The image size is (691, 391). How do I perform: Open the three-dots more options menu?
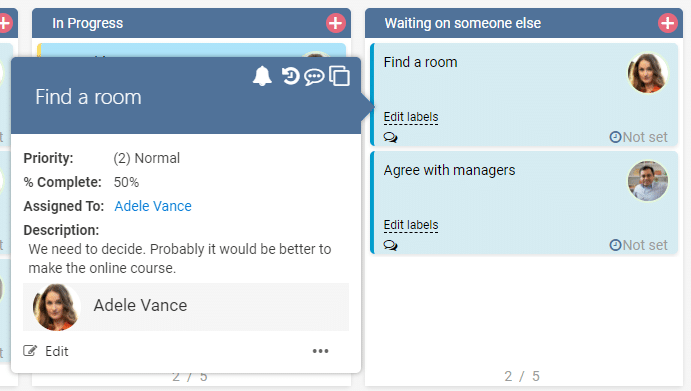[320, 351]
